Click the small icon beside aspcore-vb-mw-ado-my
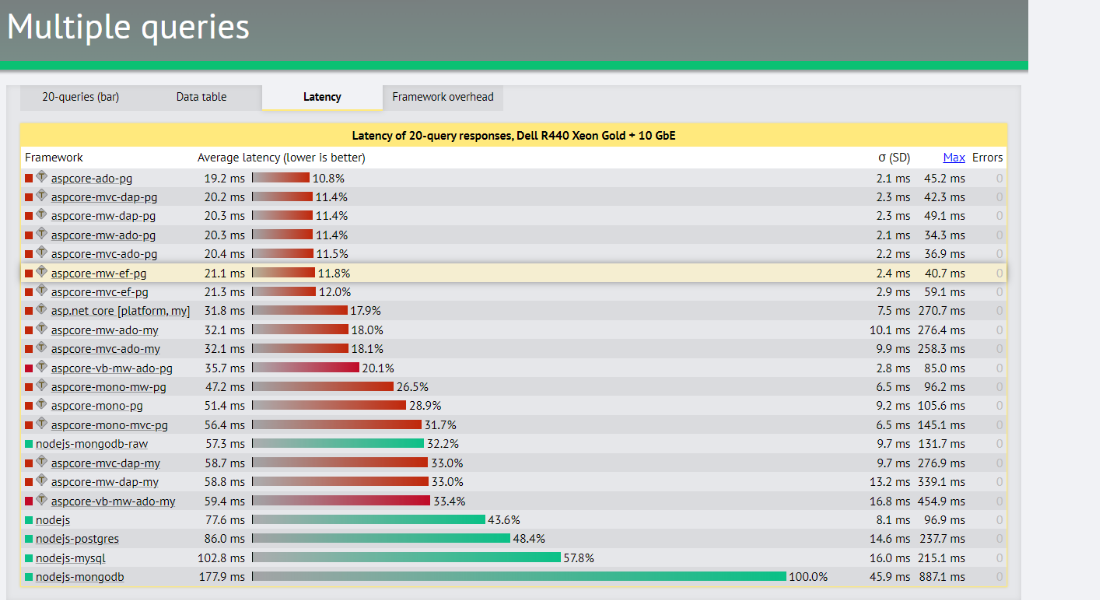Viewport: 1100px width, 600px height. tap(42, 500)
